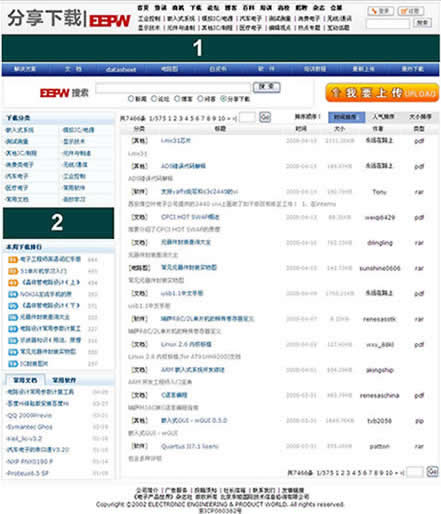Switch to the second tab above bottom sidebar list

[x=64, y=380]
